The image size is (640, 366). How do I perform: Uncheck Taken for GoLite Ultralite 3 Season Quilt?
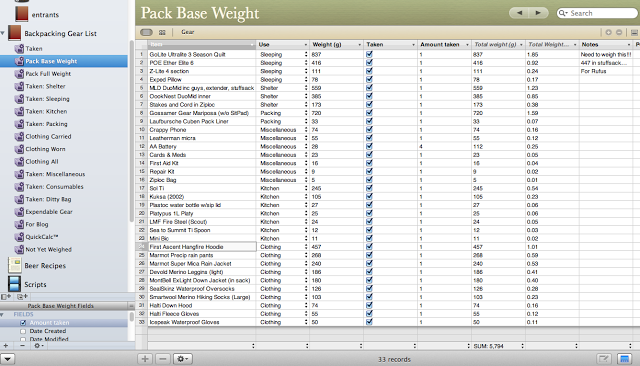coord(369,54)
